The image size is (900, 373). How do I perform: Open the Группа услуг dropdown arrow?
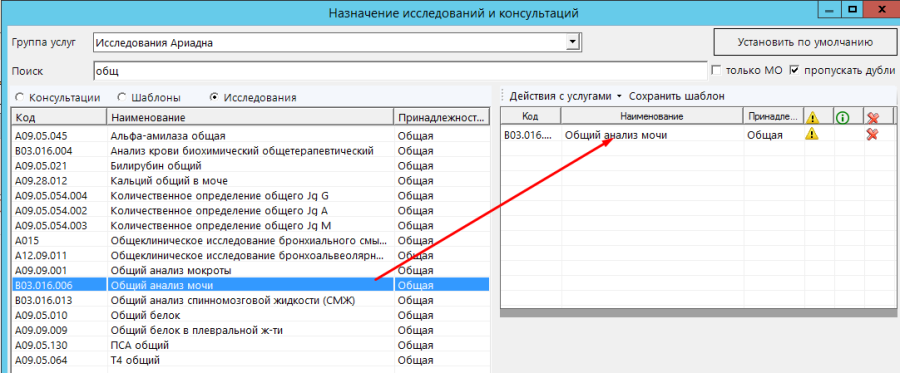coord(571,42)
